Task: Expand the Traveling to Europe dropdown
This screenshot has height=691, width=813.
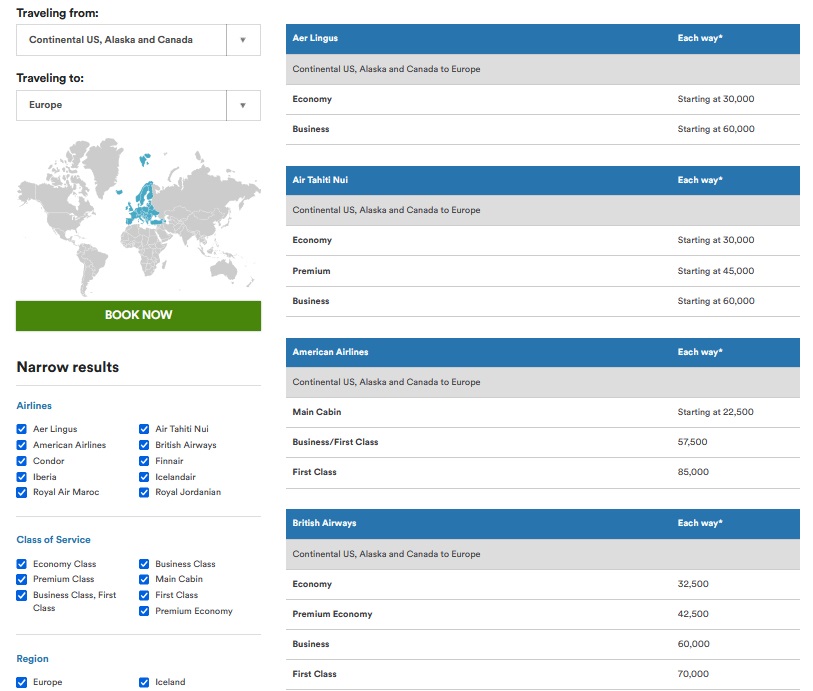Action: tap(138, 105)
